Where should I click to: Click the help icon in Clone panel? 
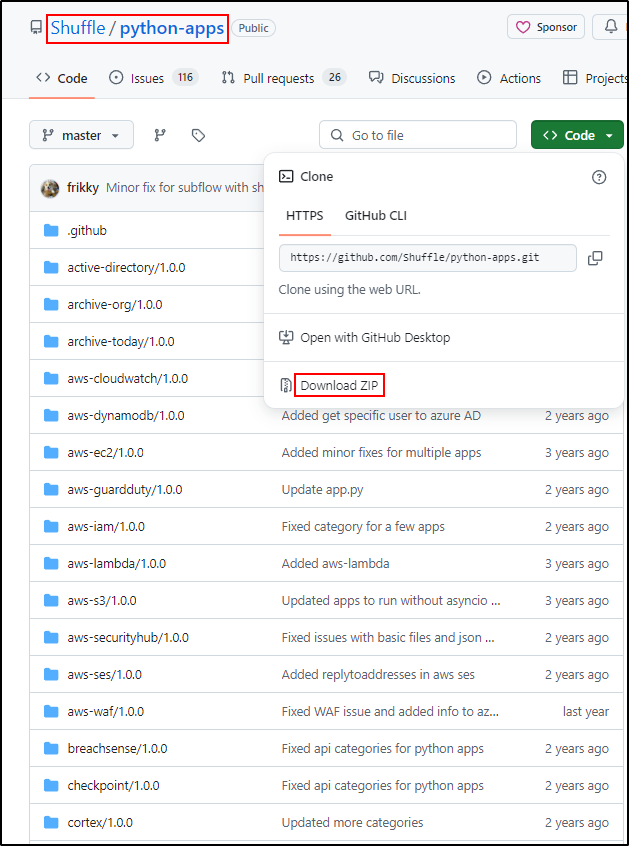599,177
